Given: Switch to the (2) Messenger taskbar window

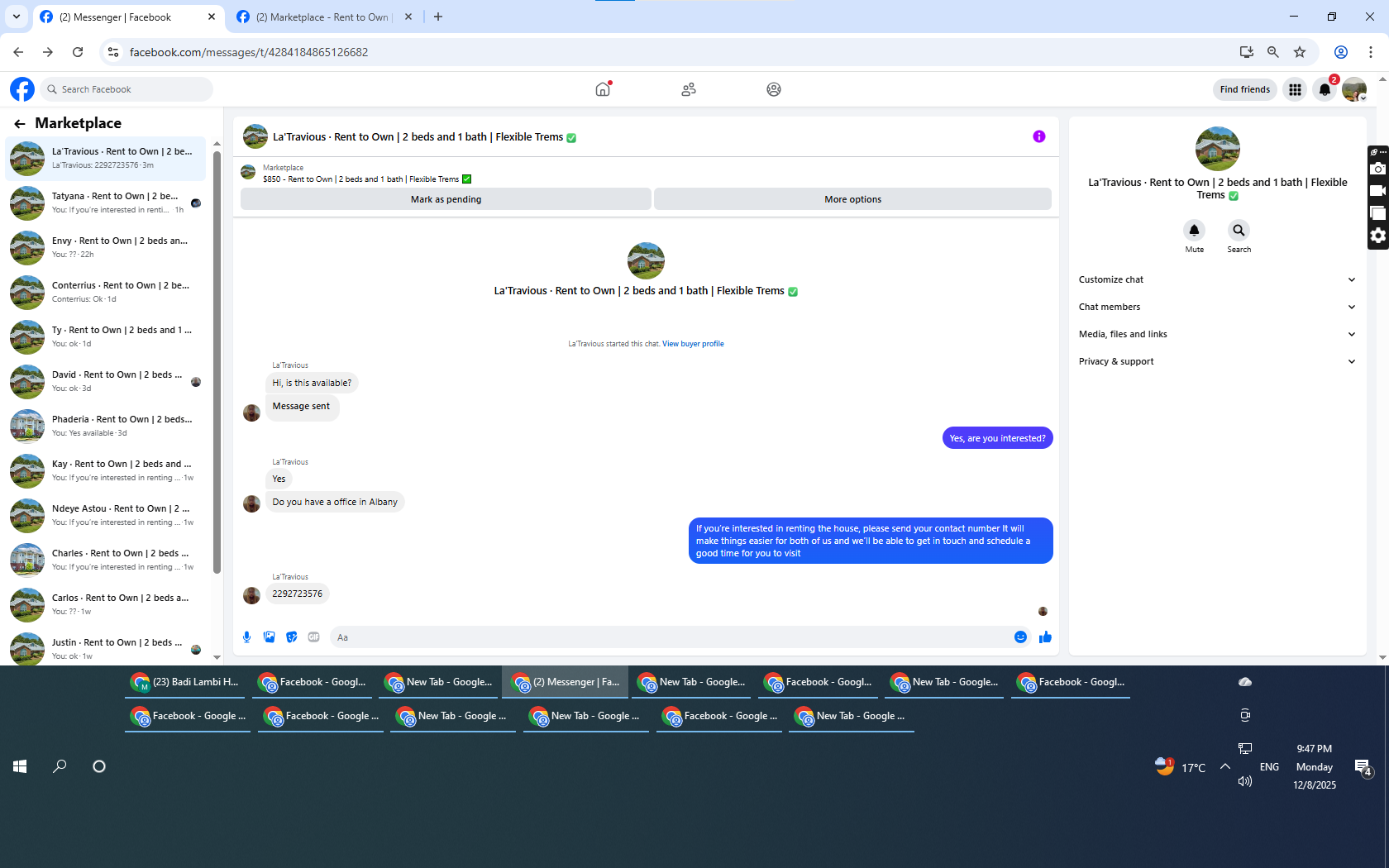Looking at the screenshot, I should (566, 682).
